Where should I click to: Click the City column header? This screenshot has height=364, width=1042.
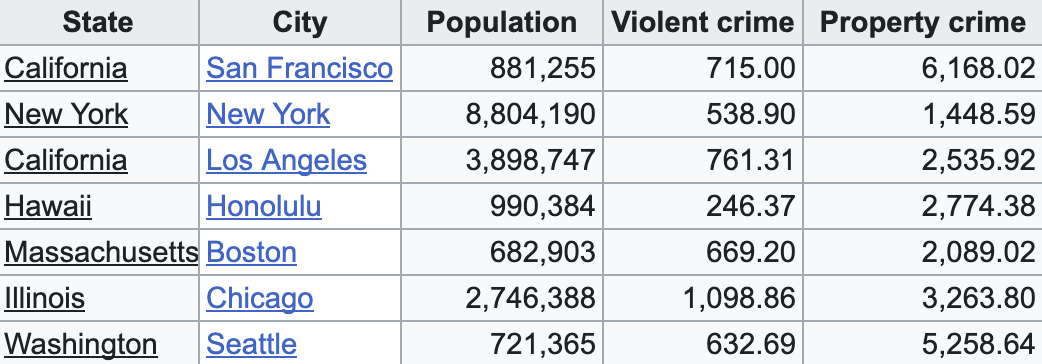tap(300, 23)
